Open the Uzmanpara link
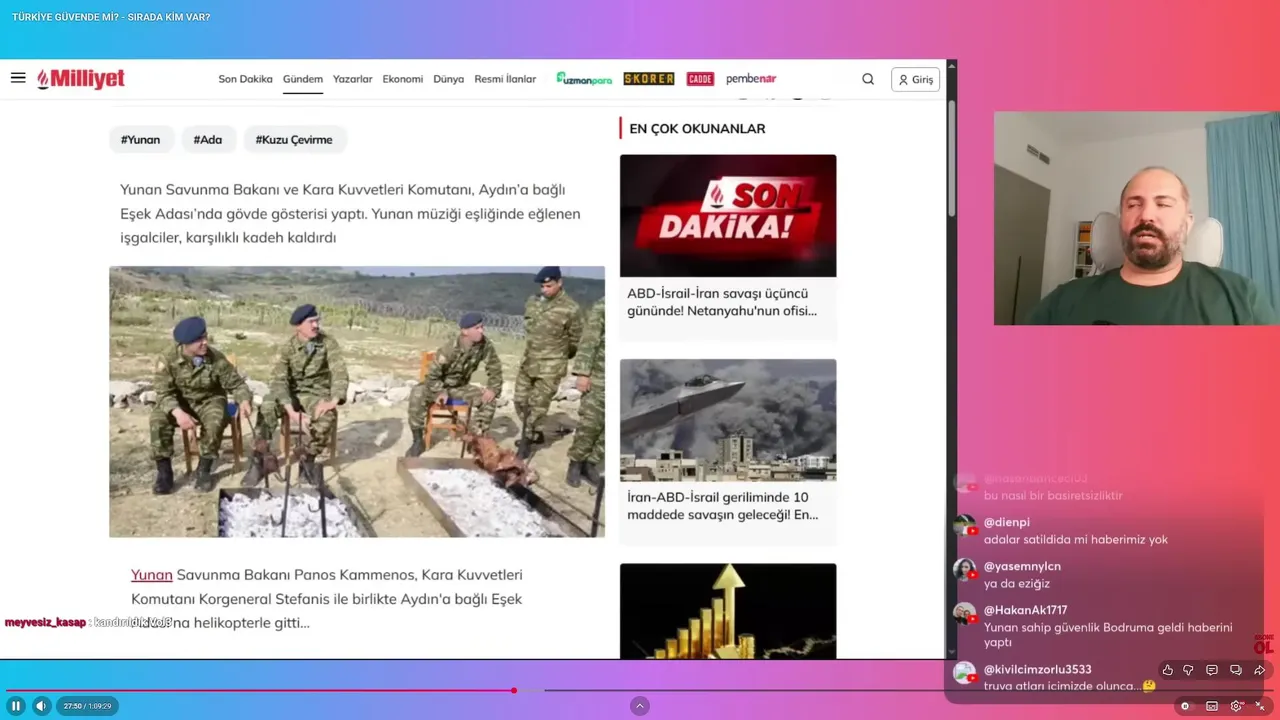 [x=584, y=79]
